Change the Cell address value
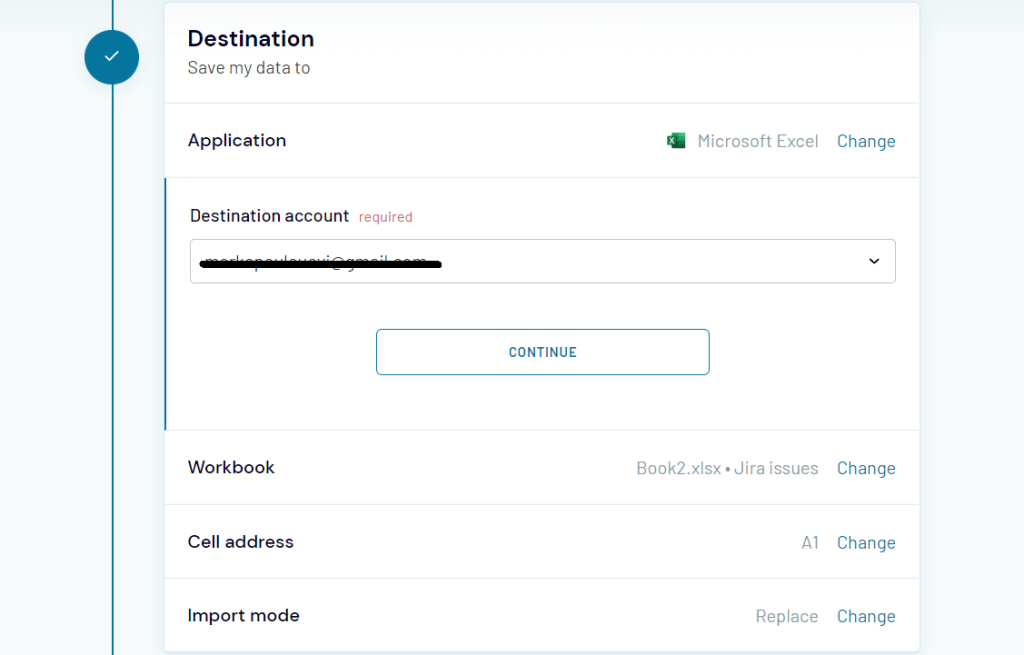The image size is (1024, 655). 865,542
